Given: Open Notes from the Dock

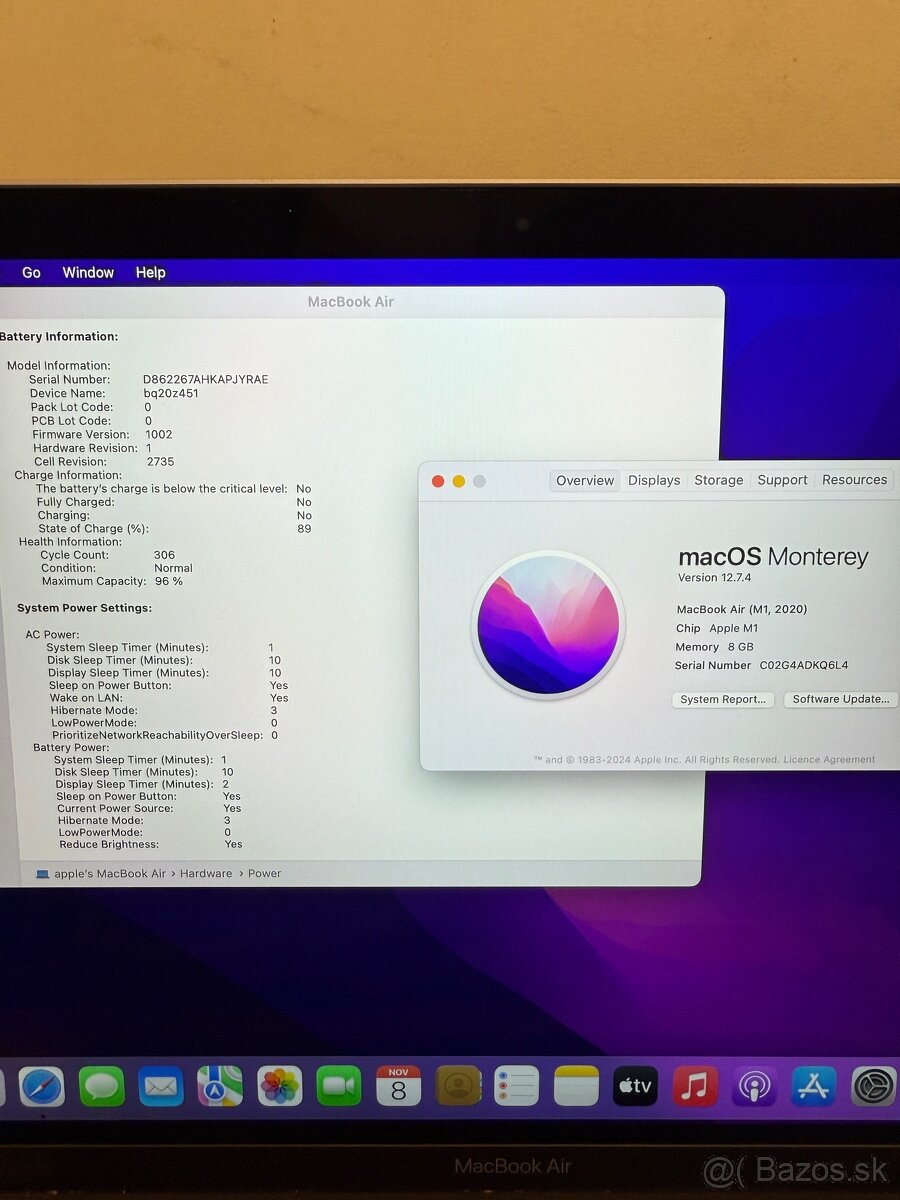Looking at the screenshot, I should coord(577,1085).
